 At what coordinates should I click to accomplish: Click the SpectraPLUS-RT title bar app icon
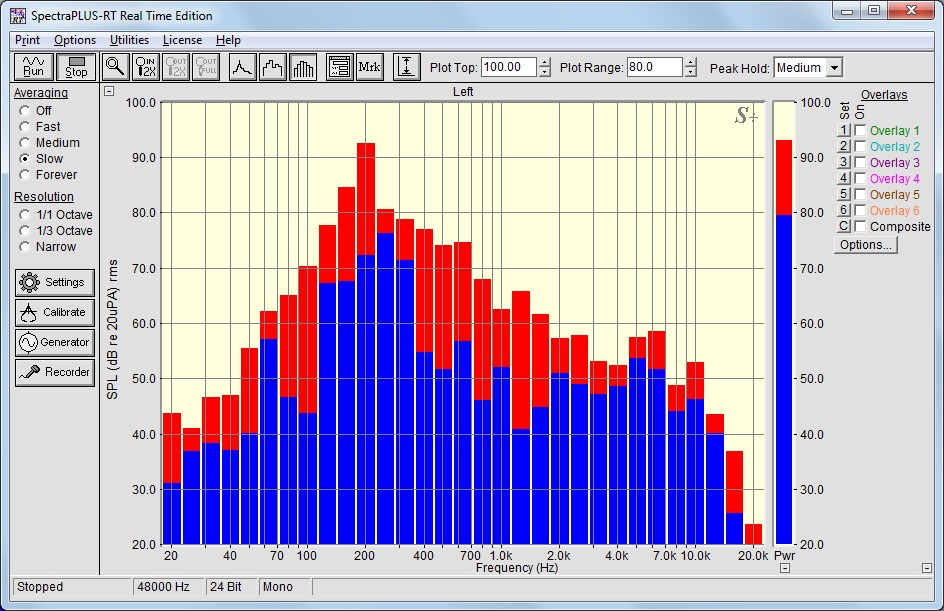[18, 16]
